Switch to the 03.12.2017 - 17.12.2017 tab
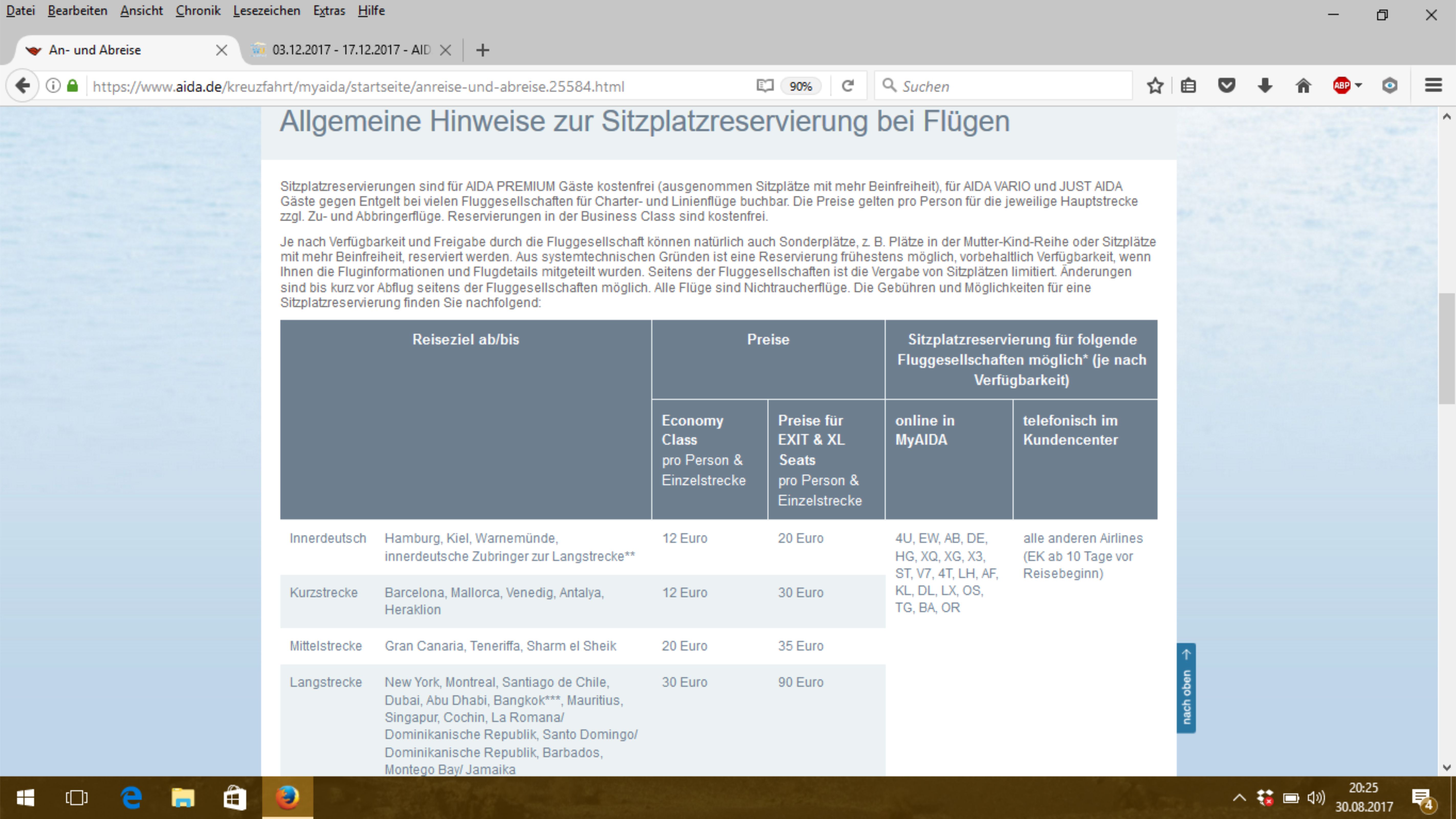 pyautogui.click(x=350, y=50)
